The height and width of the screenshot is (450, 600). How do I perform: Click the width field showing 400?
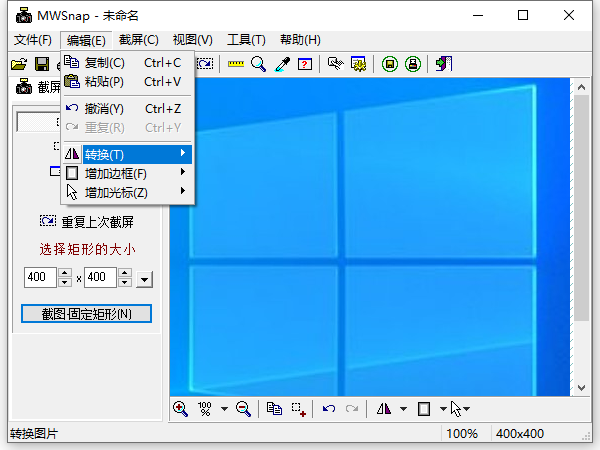click(x=40, y=277)
